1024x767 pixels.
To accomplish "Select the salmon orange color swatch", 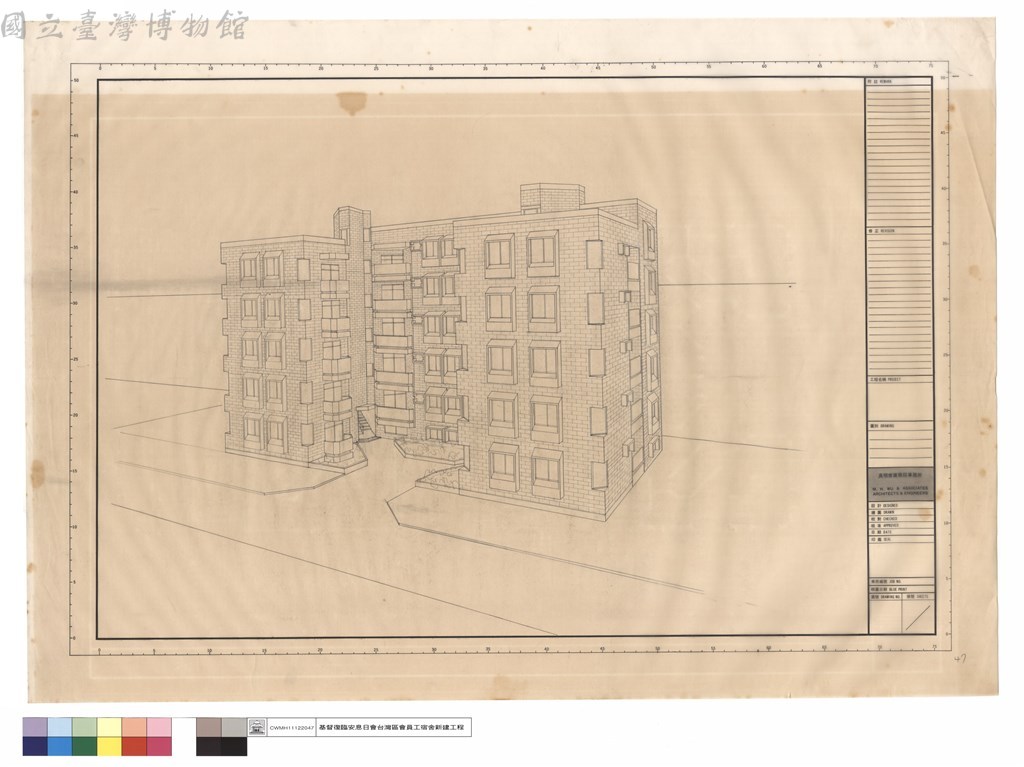I will coord(134,728).
